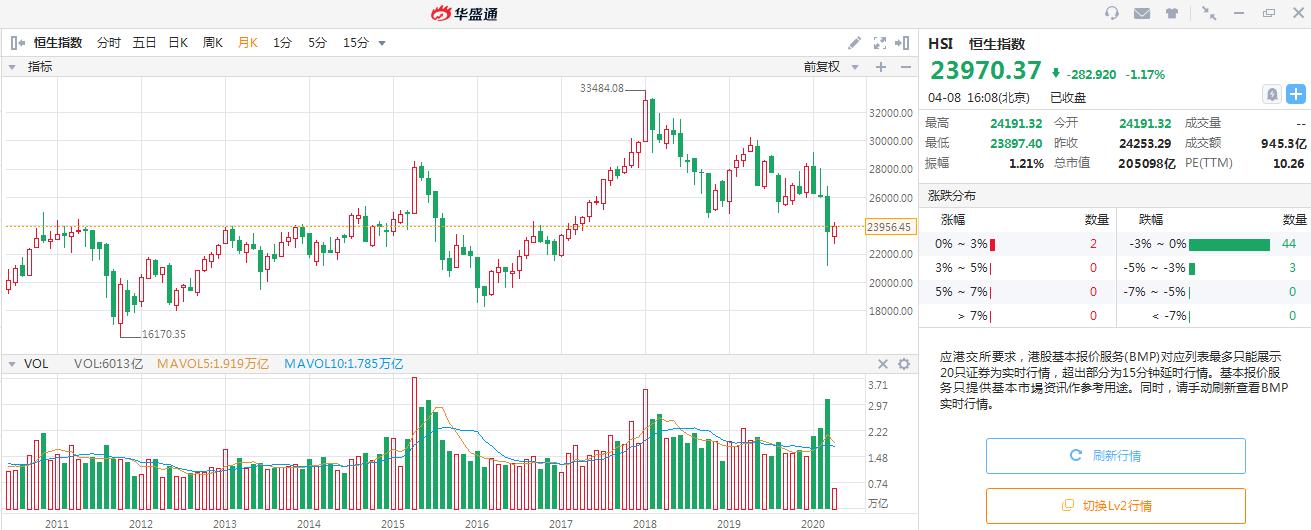The height and width of the screenshot is (530, 1311).
Task: Open the messages envelope icon
Action: (1142, 13)
